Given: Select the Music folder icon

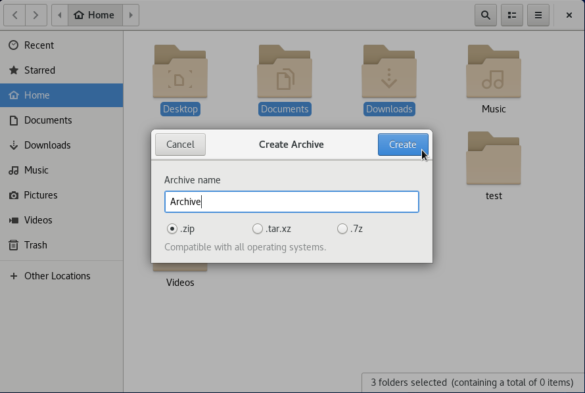Looking at the screenshot, I should tap(493, 71).
